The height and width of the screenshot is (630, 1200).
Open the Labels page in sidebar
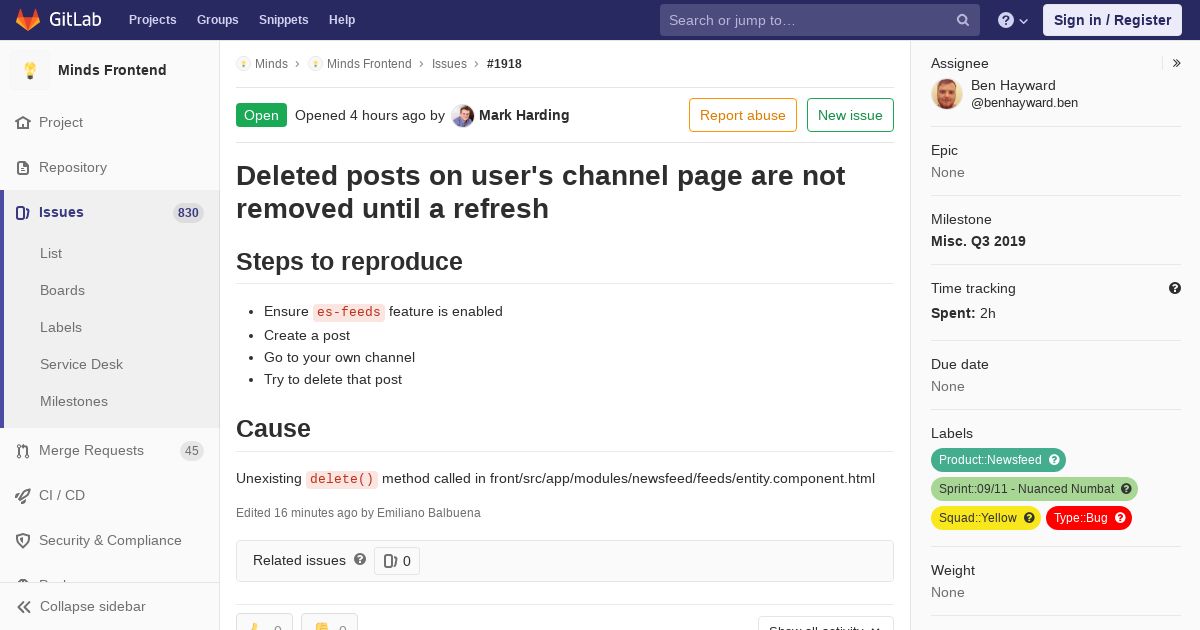(x=61, y=327)
